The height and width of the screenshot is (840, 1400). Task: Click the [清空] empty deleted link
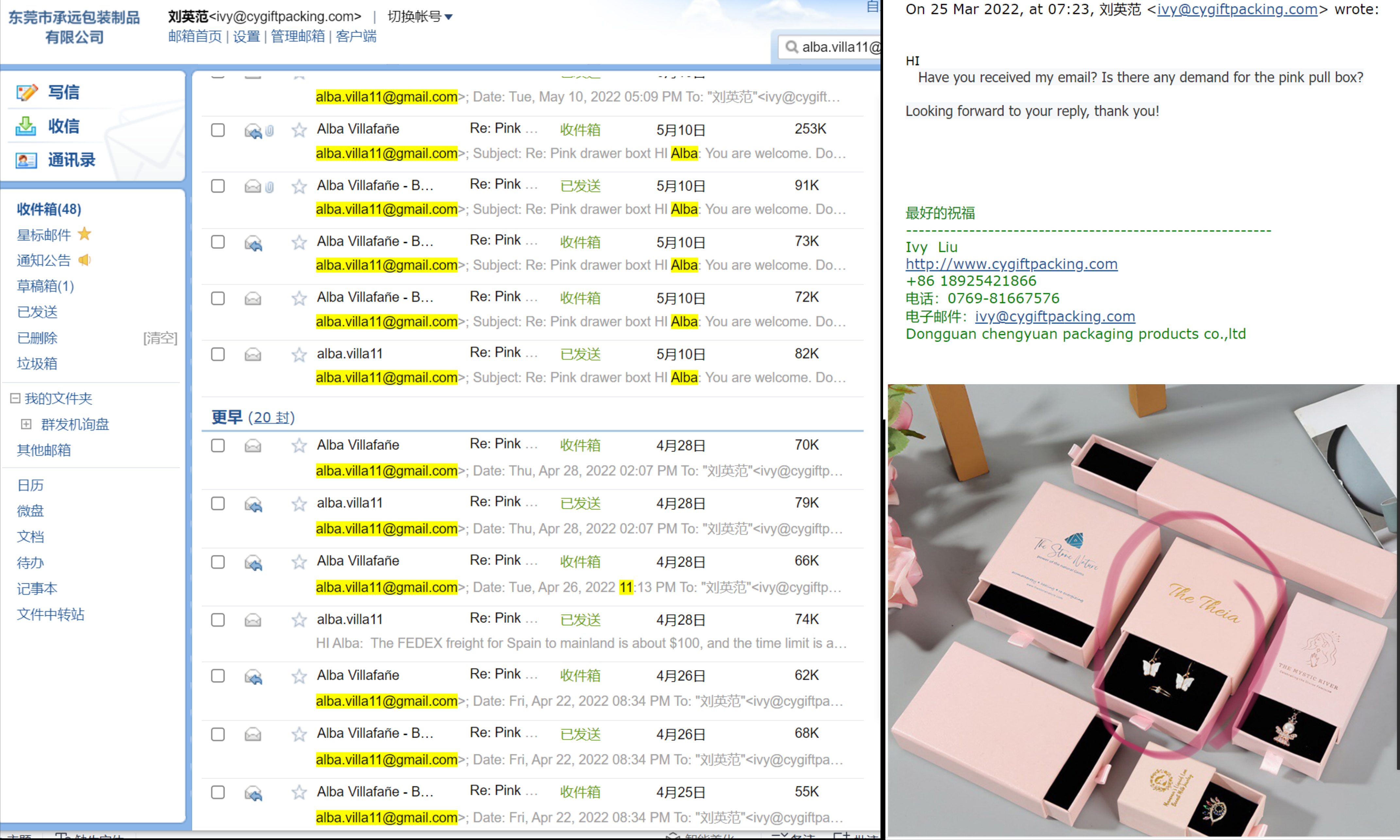(x=160, y=338)
